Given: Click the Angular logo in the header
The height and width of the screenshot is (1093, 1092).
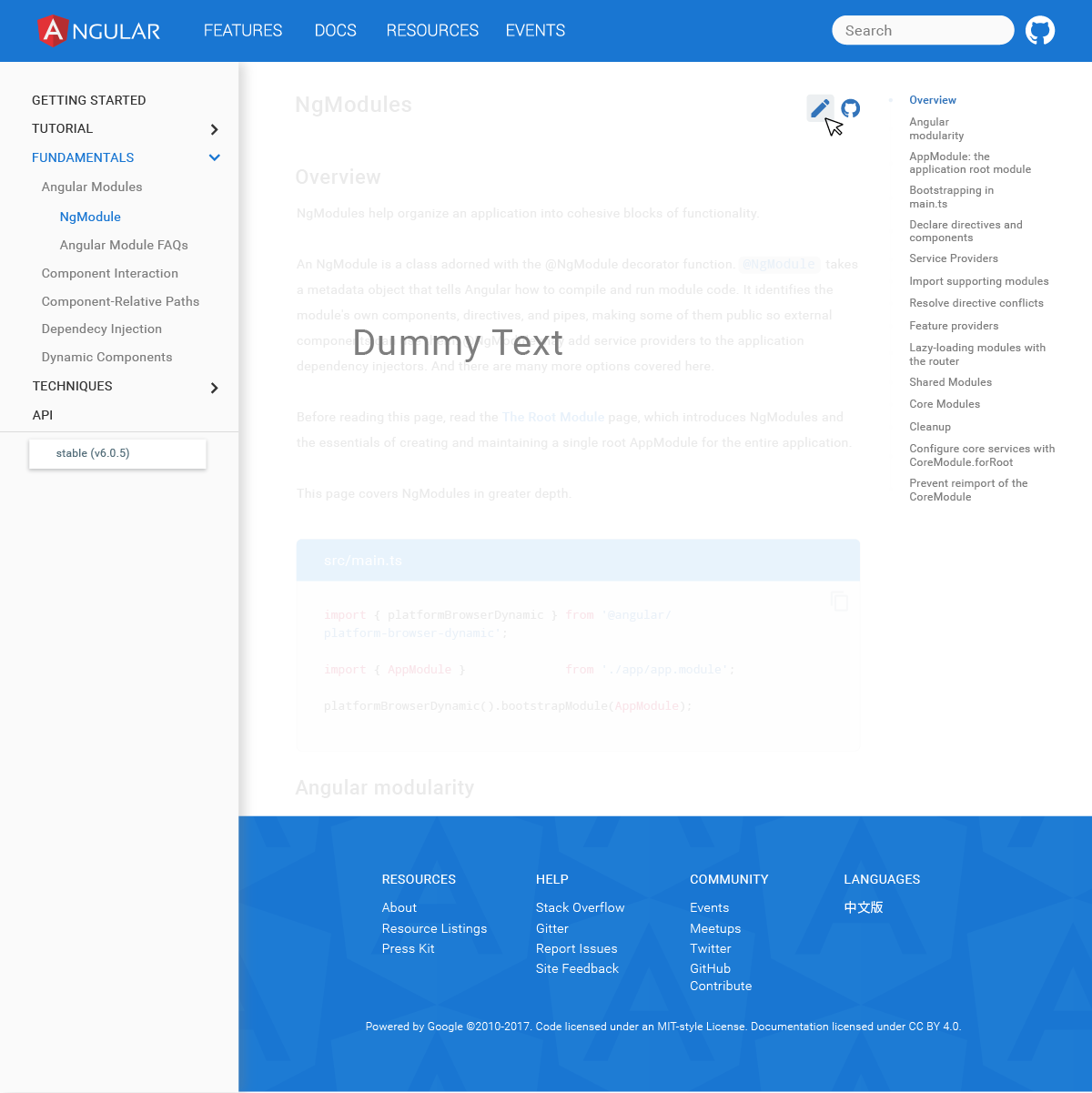Looking at the screenshot, I should pos(97,30).
